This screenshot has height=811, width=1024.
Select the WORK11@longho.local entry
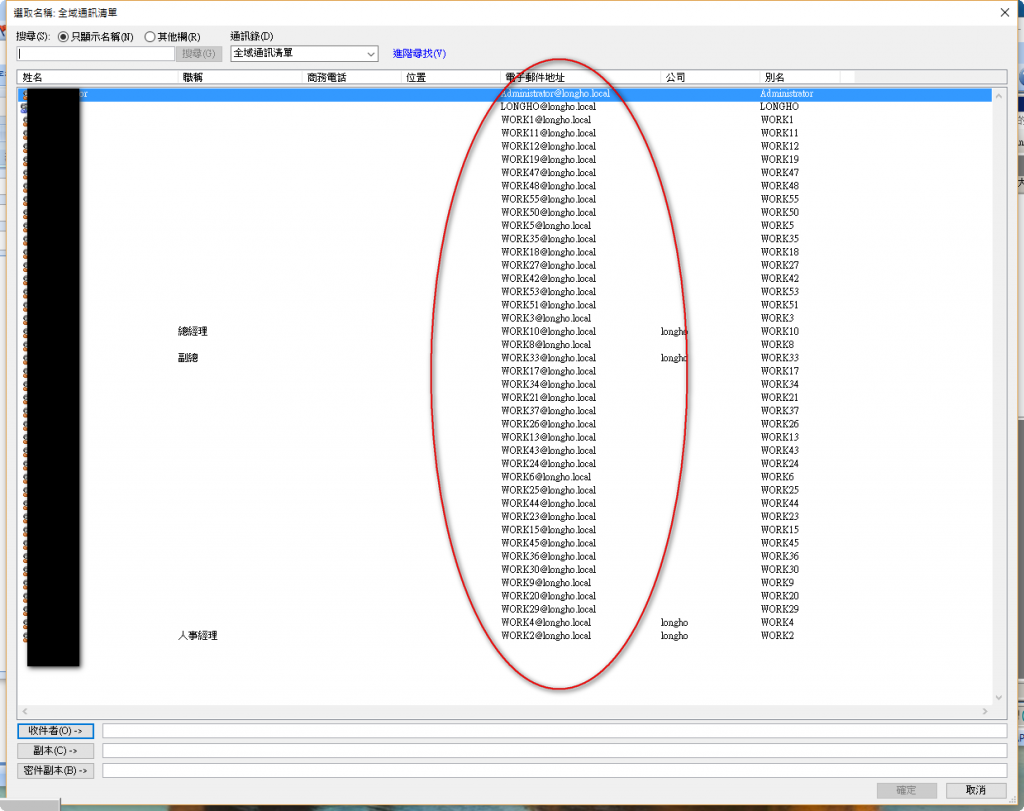tap(549, 133)
